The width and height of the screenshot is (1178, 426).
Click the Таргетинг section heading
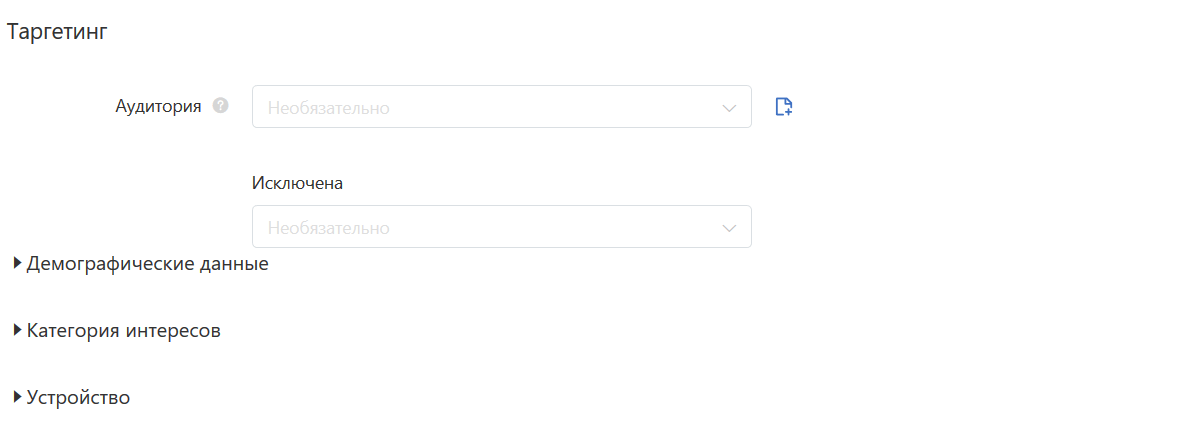point(57,32)
